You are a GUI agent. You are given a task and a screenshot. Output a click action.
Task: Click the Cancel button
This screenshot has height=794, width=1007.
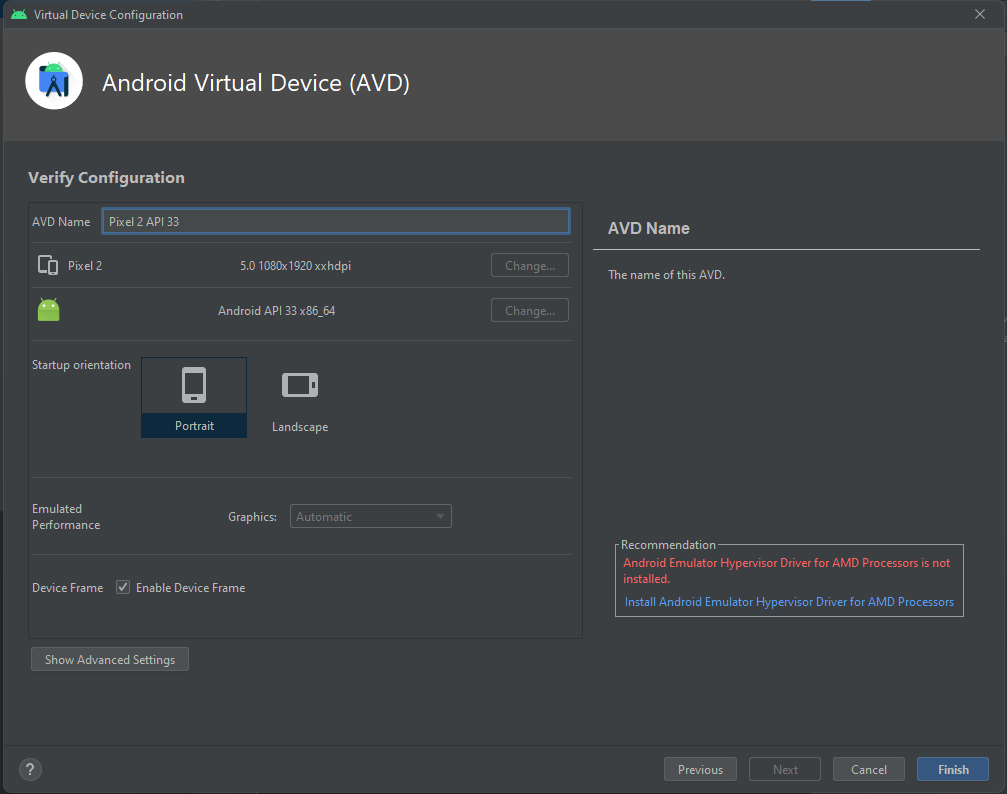click(869, 770)
